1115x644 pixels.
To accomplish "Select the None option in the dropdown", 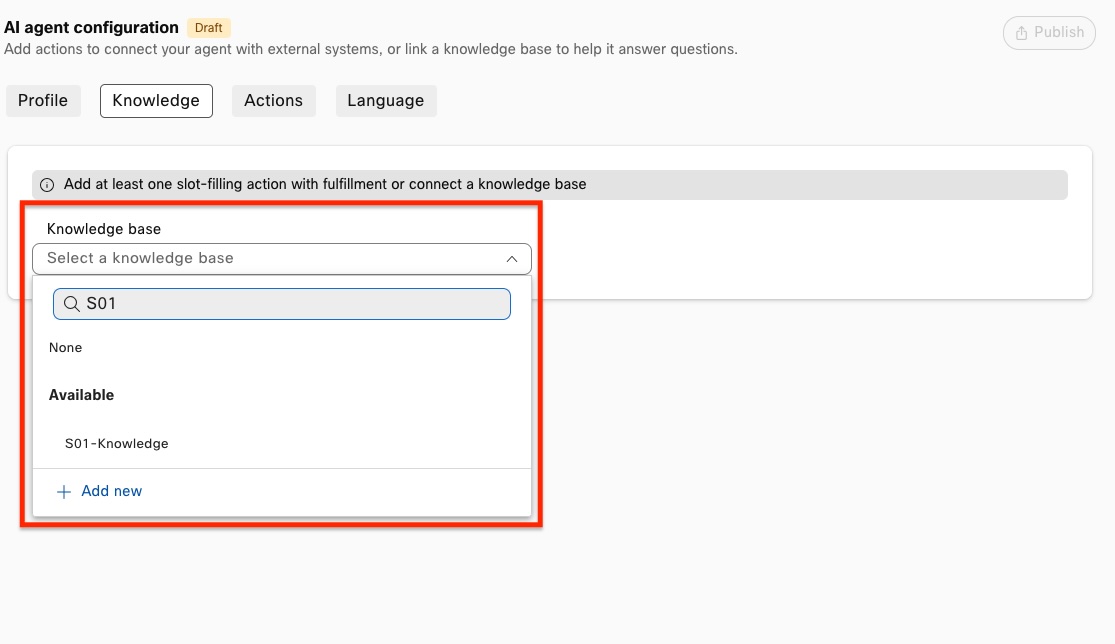I will 66,348.
